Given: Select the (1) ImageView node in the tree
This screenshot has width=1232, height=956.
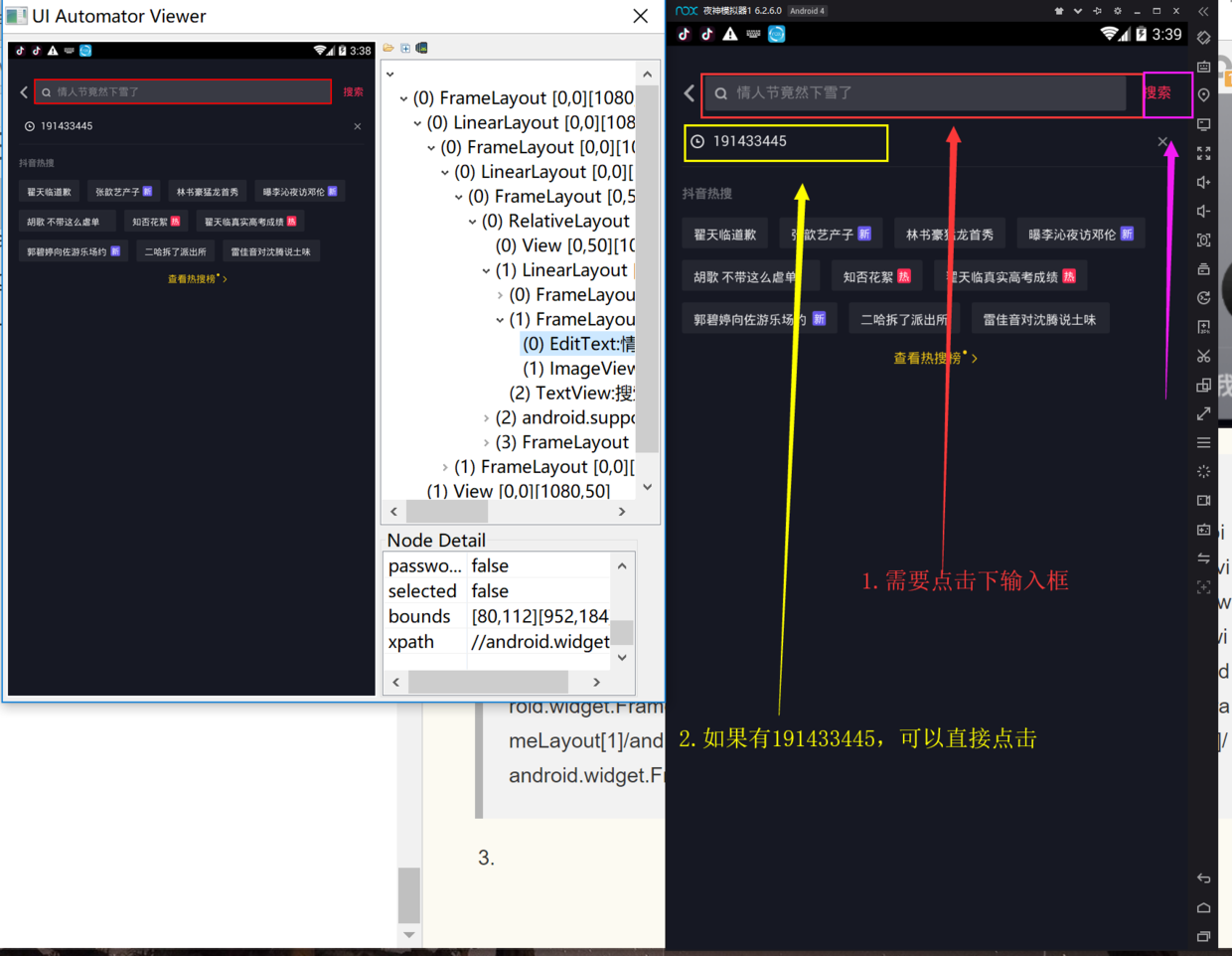Looking at the screenshot, I should pyautogui.click(x=578, y=369).
